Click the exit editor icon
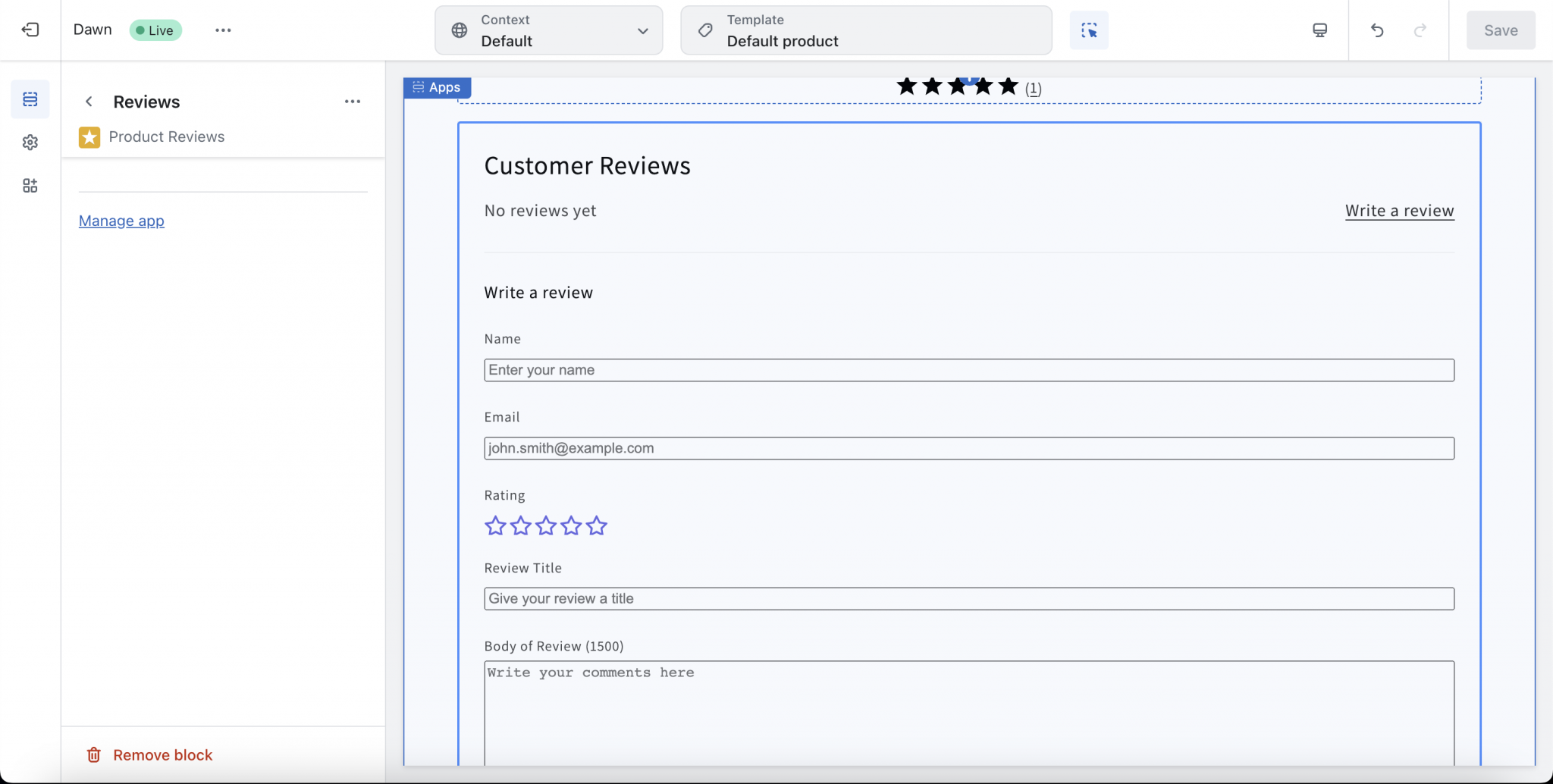Image resolution: width=1553 pixels, height=784 pixels. (x=30, y=30)
